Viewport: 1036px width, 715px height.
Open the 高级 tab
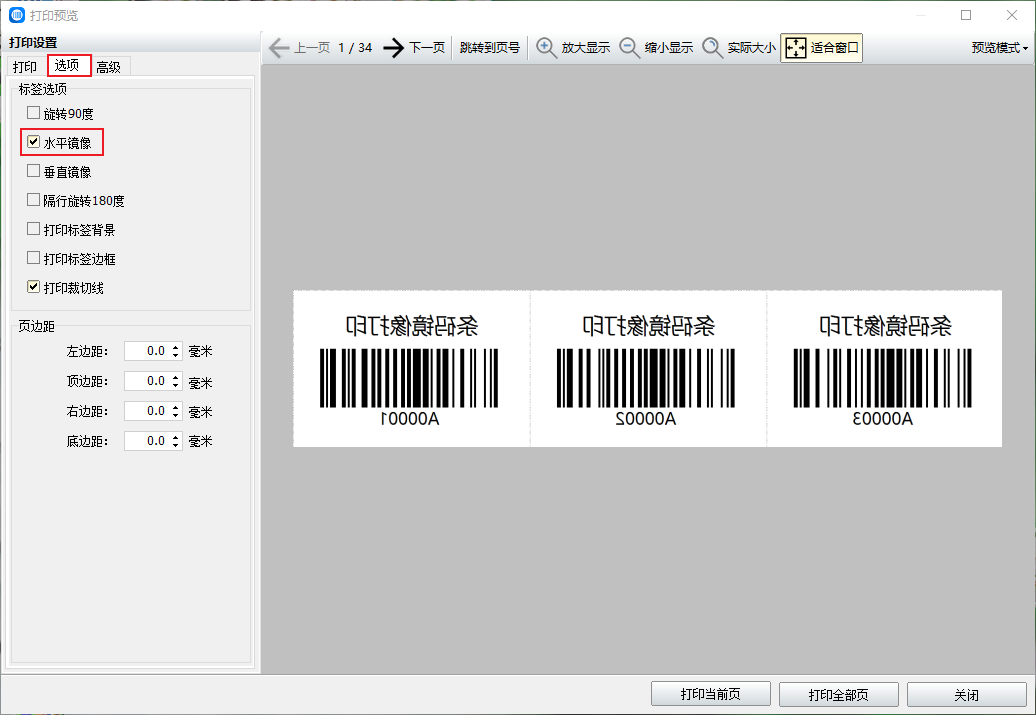click(109, 67)
